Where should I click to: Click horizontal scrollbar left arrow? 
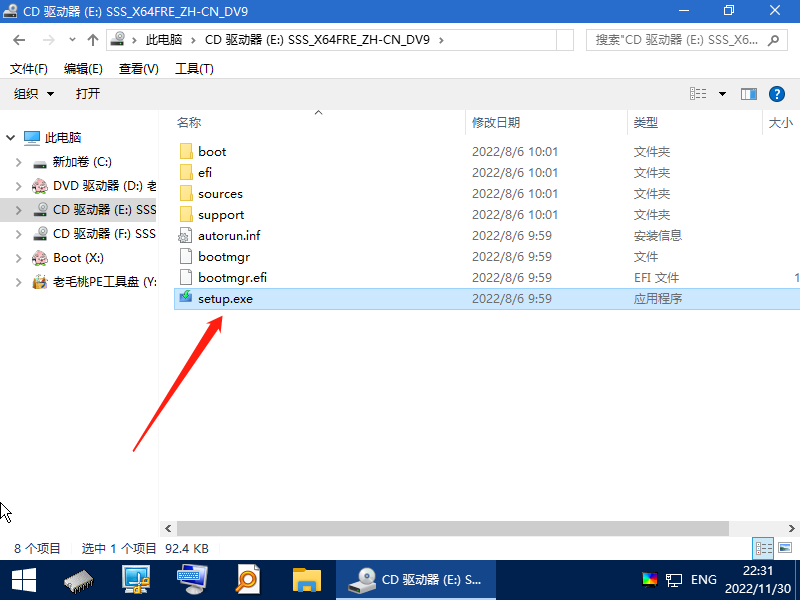168,529
